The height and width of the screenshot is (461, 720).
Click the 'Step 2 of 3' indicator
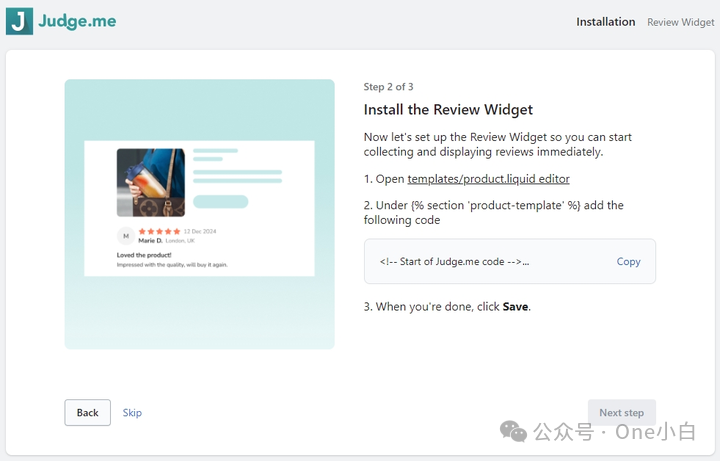[388, 87]
